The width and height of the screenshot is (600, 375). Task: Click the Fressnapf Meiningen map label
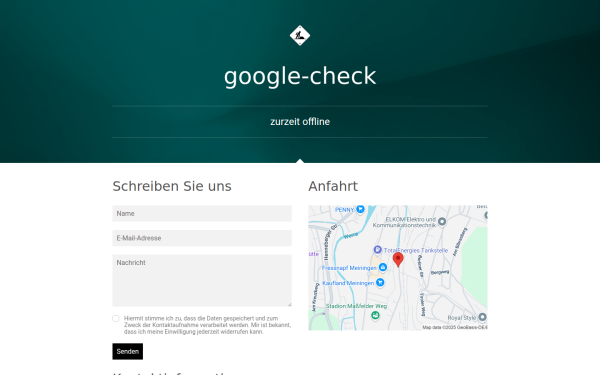(349, 268)
